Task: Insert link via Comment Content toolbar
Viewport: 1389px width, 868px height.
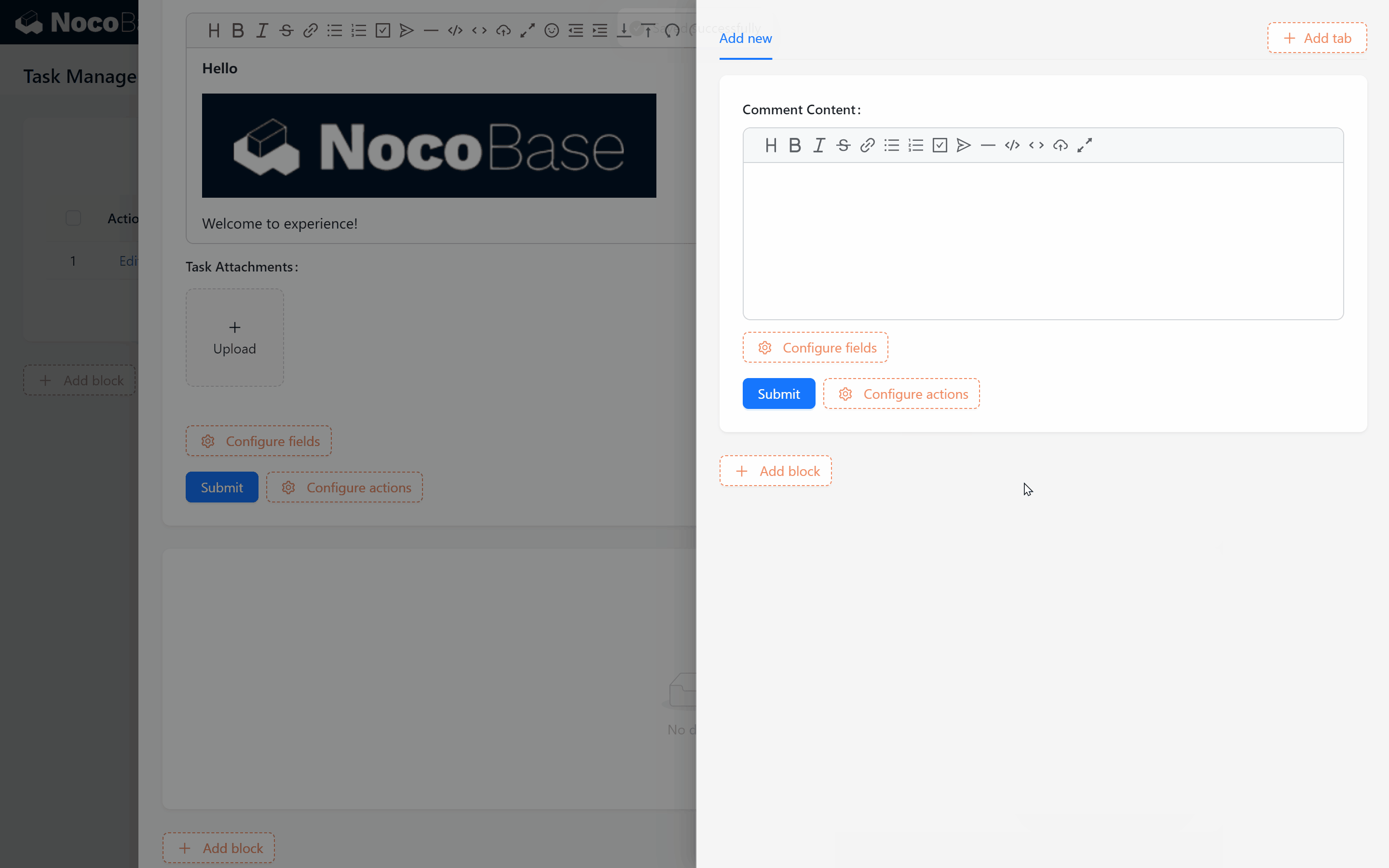Action: click(867, 145)
